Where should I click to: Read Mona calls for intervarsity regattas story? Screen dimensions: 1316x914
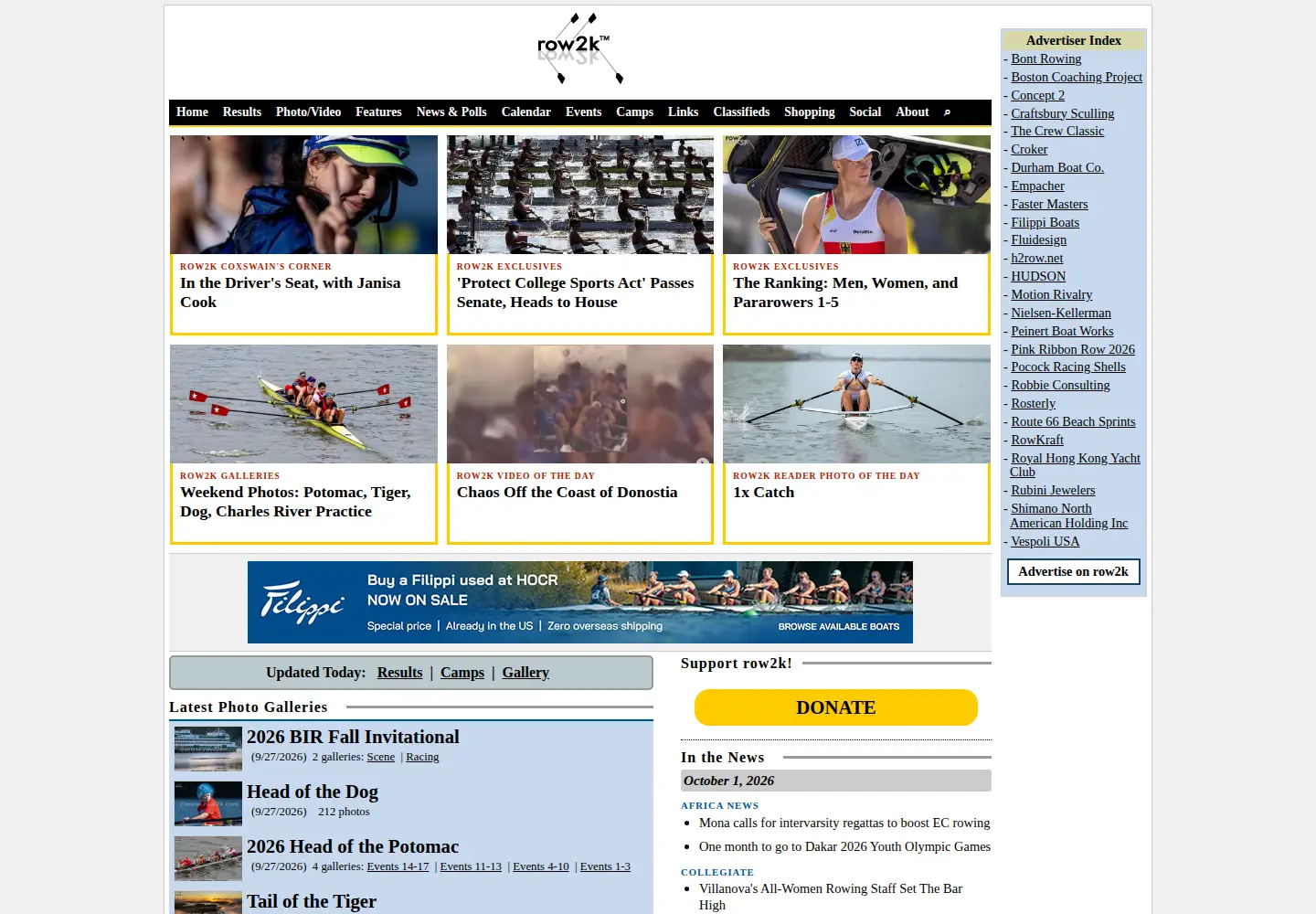[x=844, y=823]
